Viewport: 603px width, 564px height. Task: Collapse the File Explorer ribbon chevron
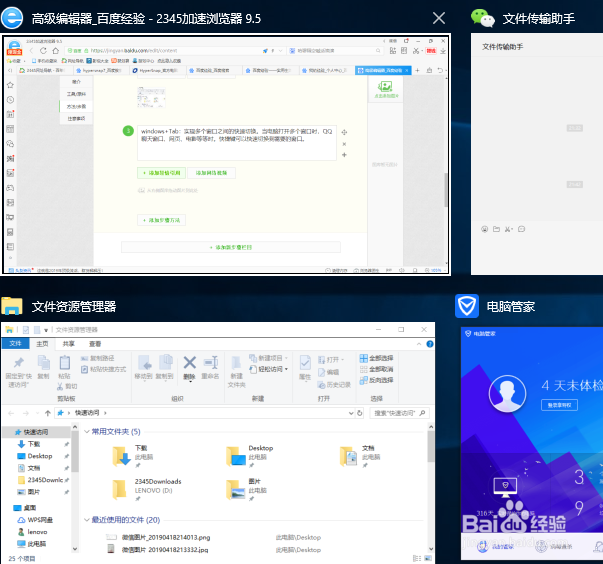(x=419, y=344)
